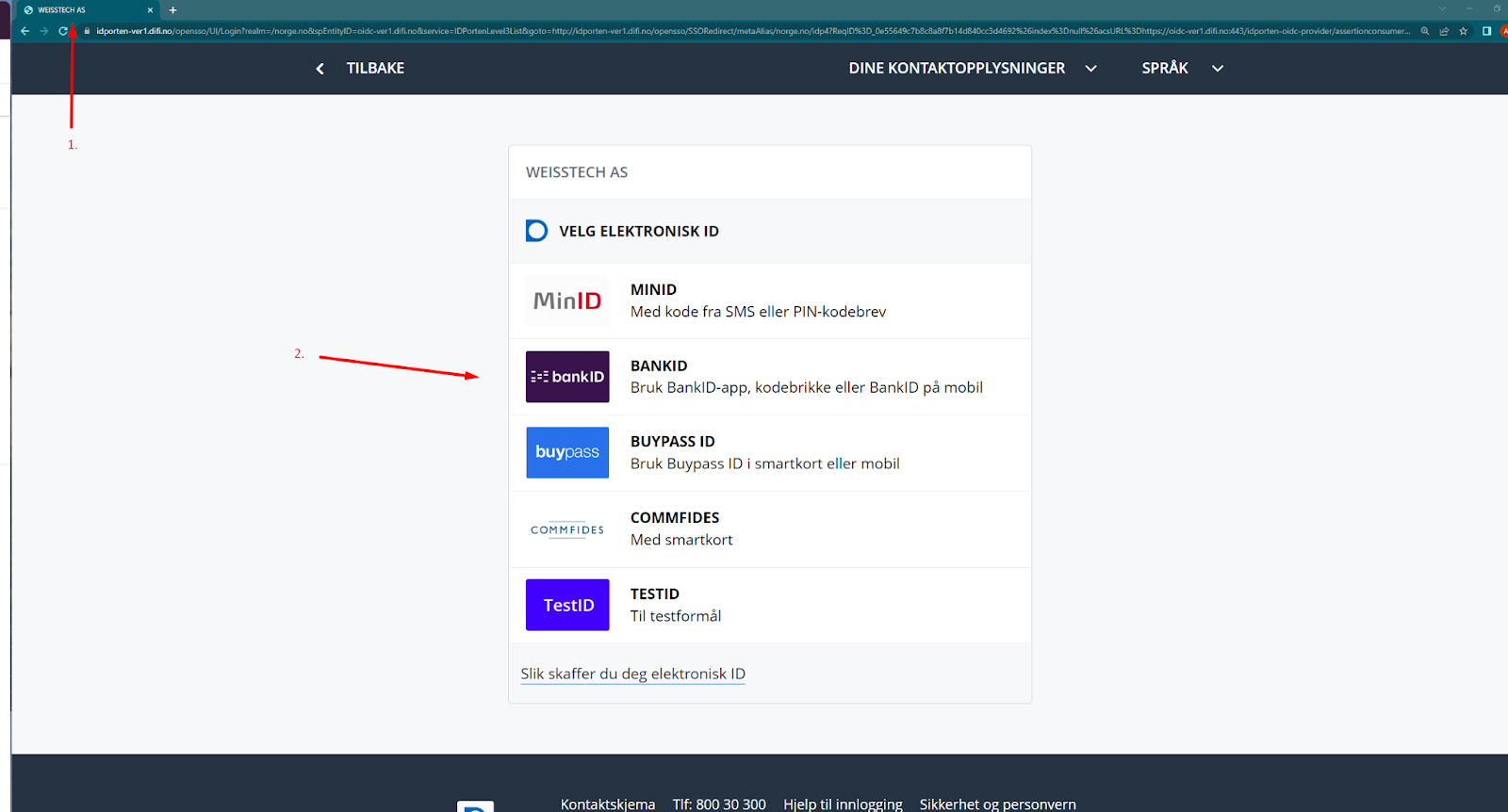Viewport: 1508px width, 812px height.
Task: Choose BANKID login option text
Action: click(x=659, y=365)
